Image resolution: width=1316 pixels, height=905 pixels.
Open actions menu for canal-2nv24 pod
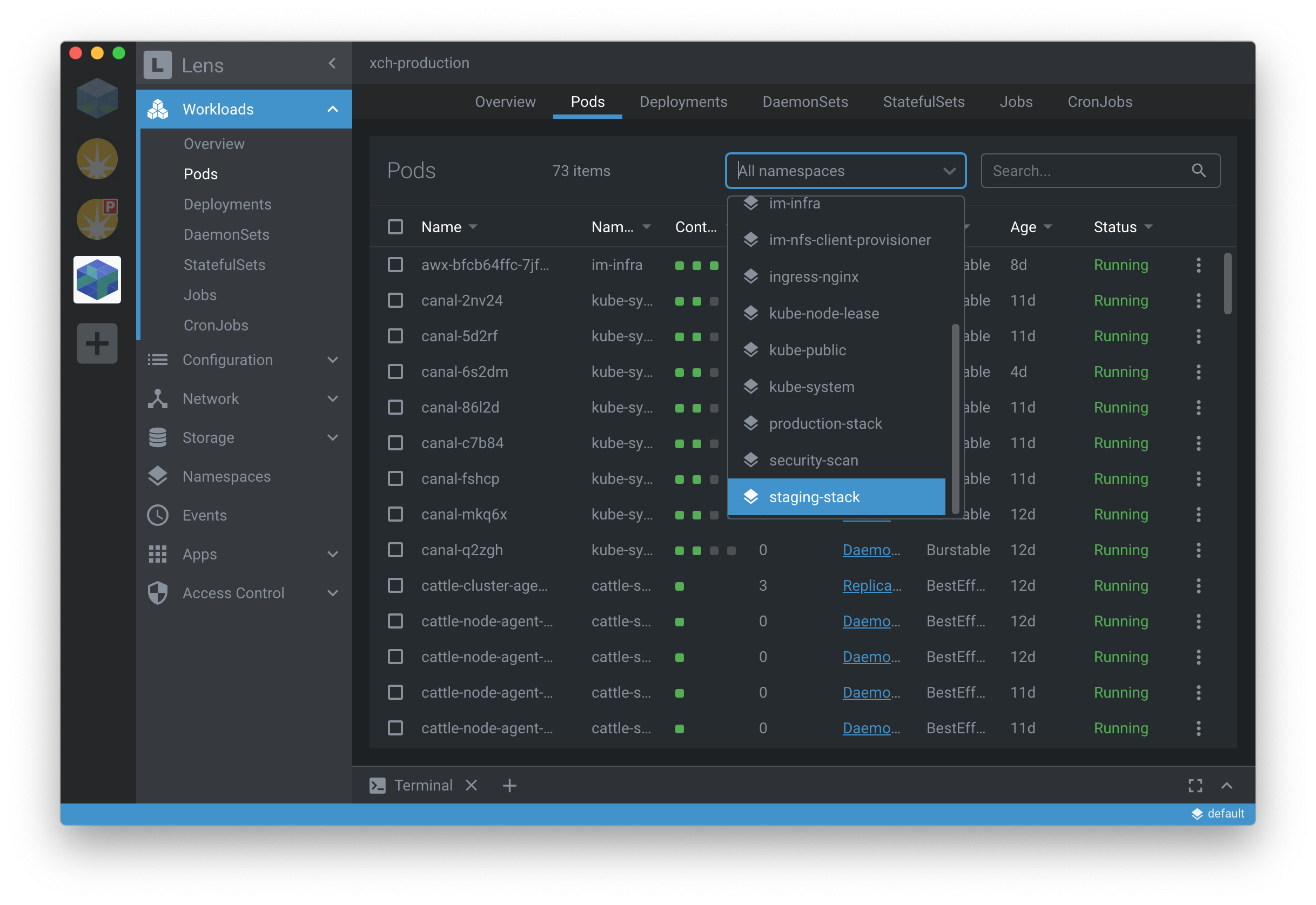pyautogui.click(x=1198, y=301)
